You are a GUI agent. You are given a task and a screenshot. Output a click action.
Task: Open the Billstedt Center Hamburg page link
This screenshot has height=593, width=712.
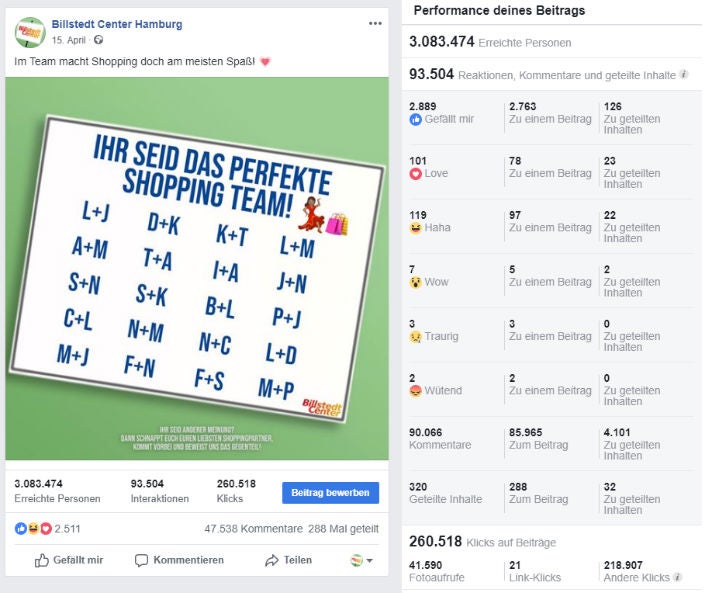[116, 24]
